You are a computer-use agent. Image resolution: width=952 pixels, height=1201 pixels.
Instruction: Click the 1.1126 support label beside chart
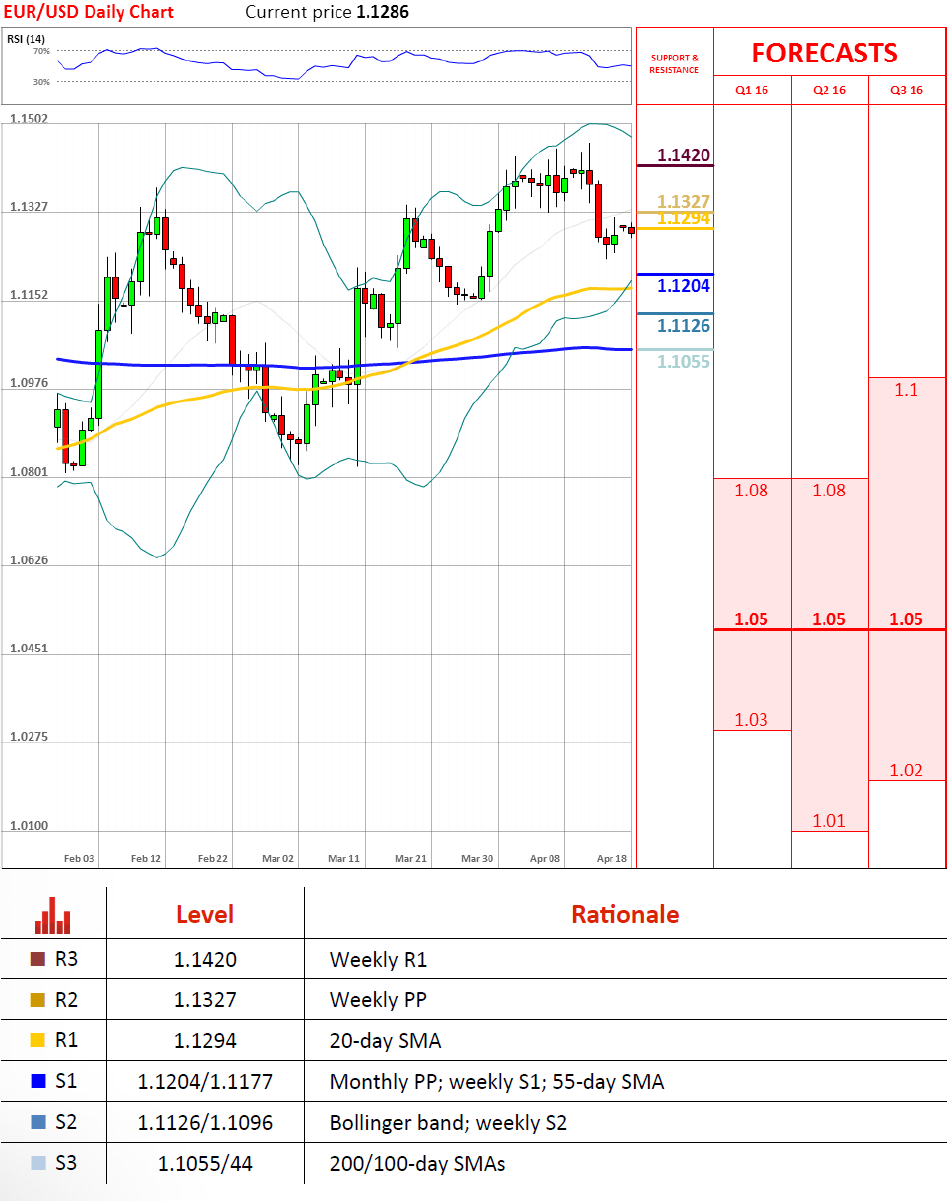pyautogui.click(x=684, y=326)
